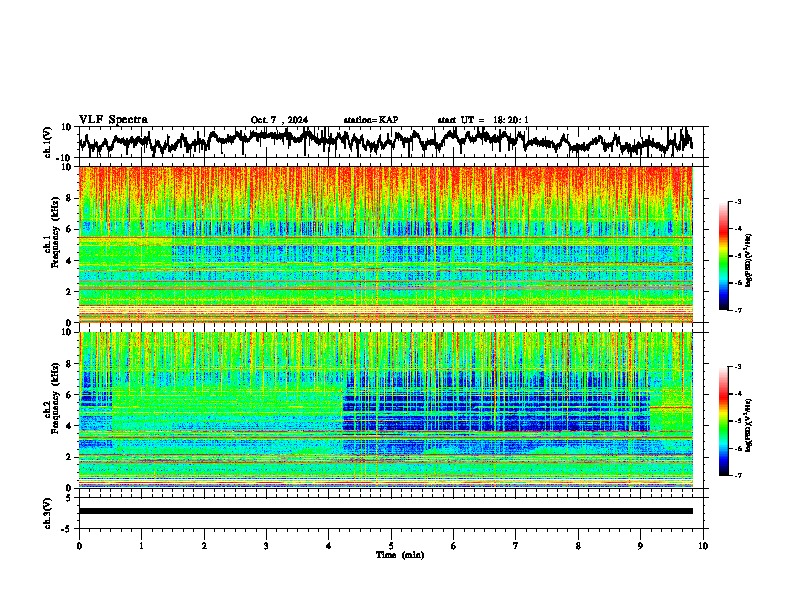792x612 pixels.
Task: Click the ch.2 color scale bar
Action: (723, 421)
